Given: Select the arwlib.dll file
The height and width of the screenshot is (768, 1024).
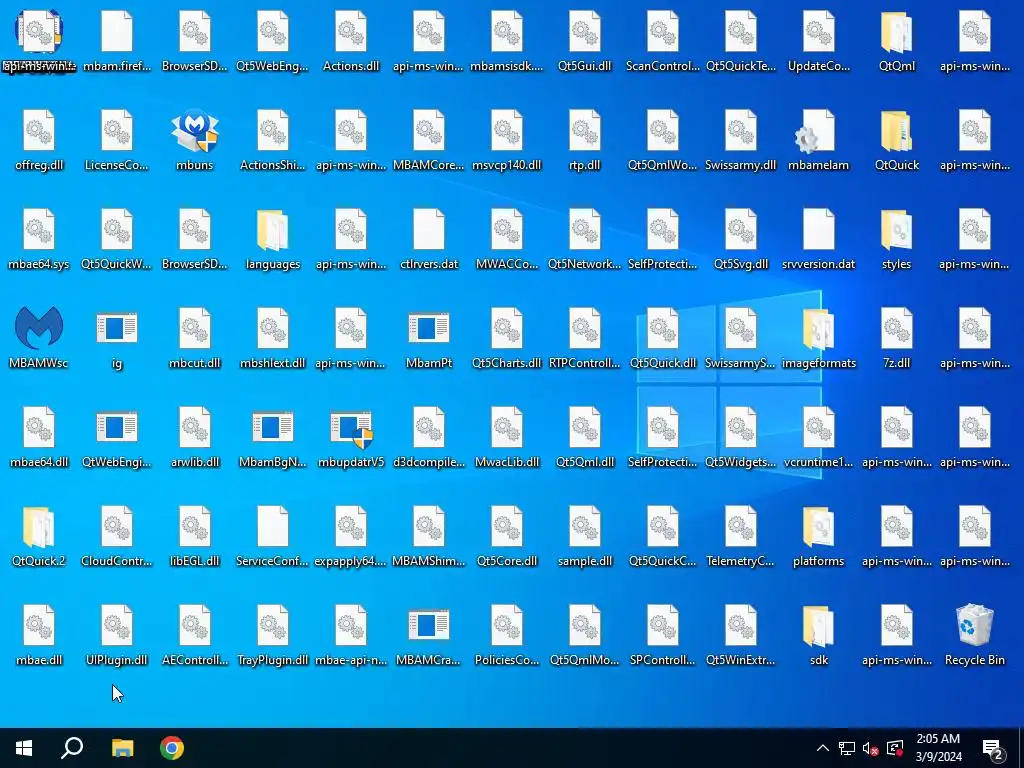Looking at the screenshot, I should [195, 427].
